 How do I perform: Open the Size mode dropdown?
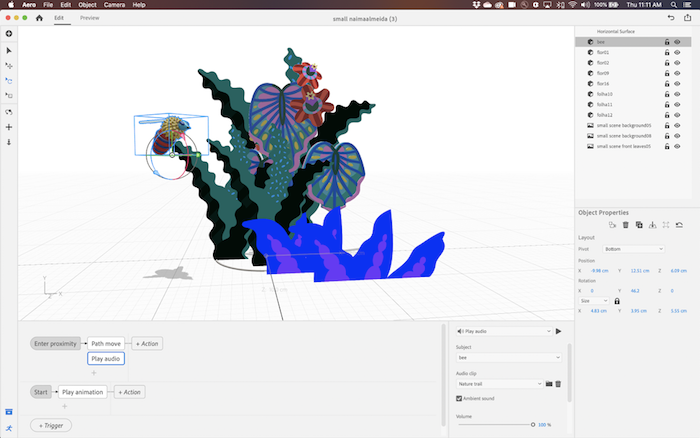pyautogui.click(x=594, y=301)
